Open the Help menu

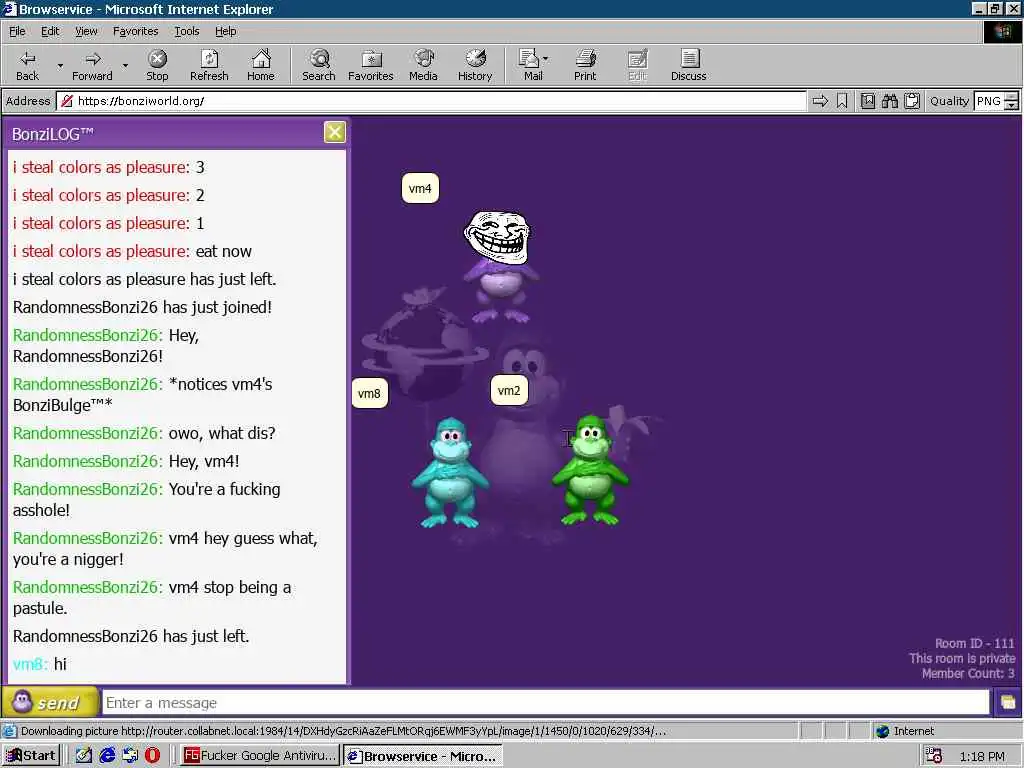225,31
